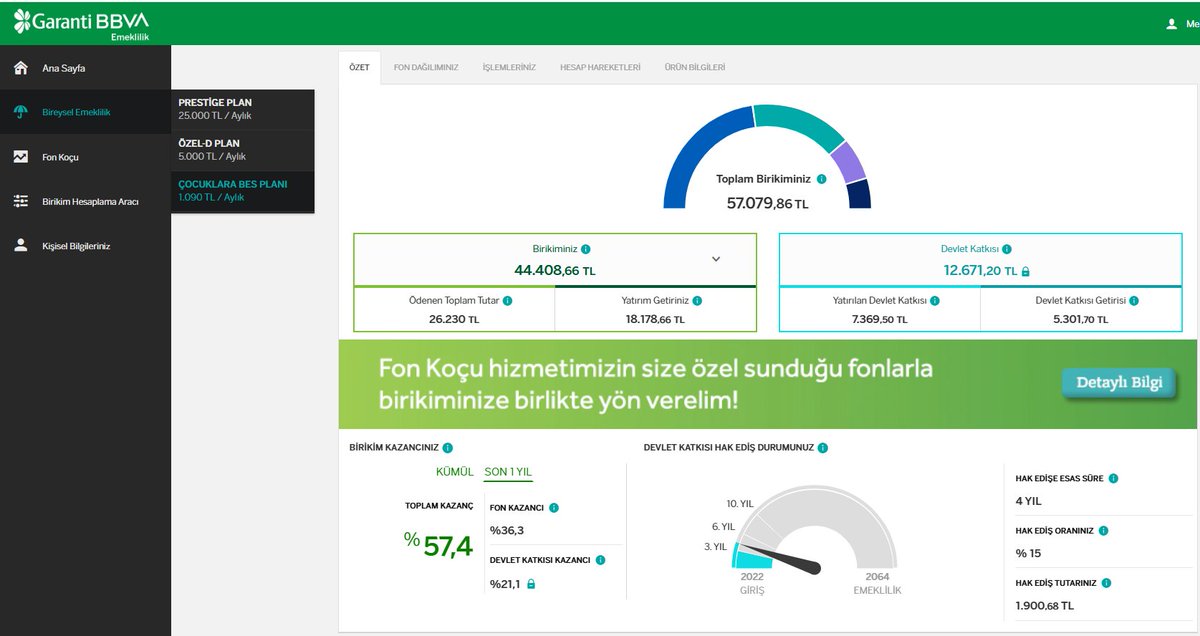Image resolution: width=1200 pixels, height=636 pixels.
Task: Click lock icon next to %21,1
Action: click(x=531, y=584)
